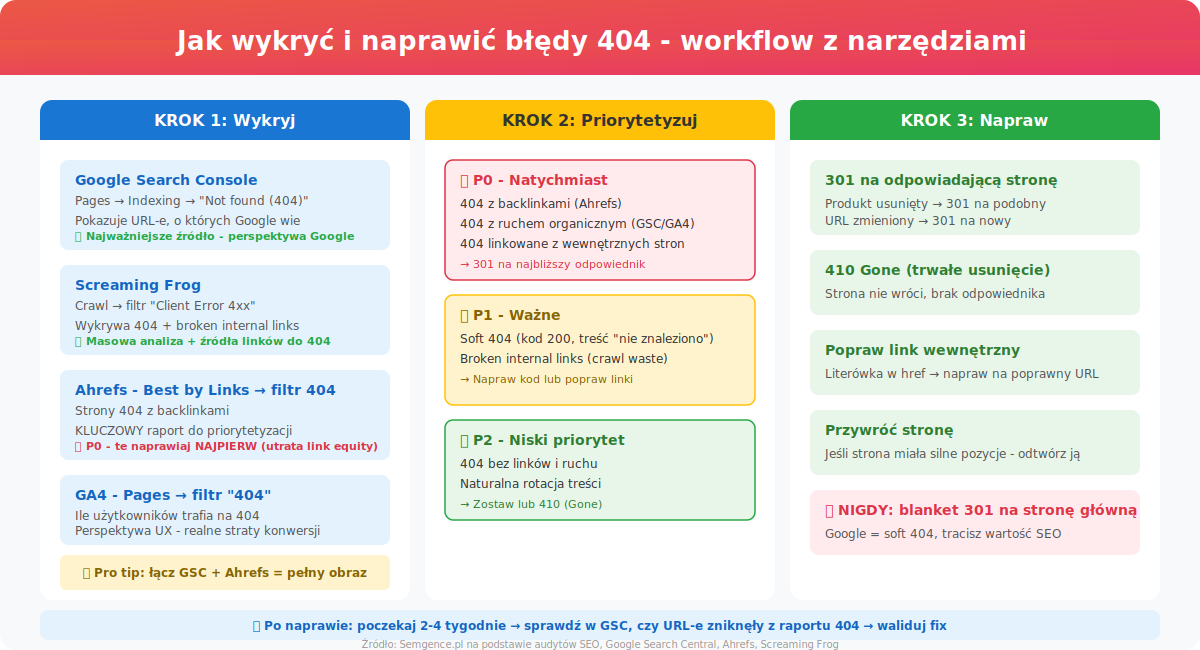Click heading "Przywróć stronę"
The image size is (1200, 650).
[x=889, y=430]
